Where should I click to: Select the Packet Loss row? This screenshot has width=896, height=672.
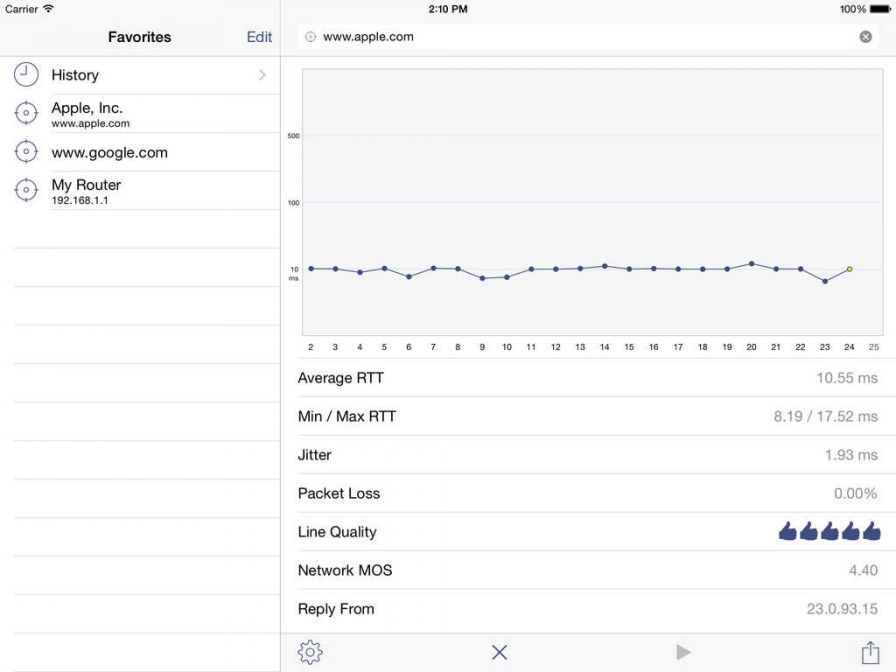coord(590,493)
